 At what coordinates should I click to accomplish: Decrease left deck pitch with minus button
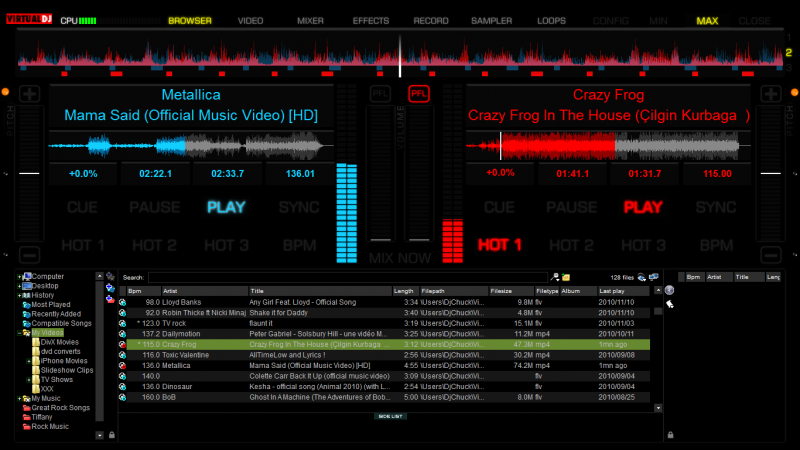pyautogui.click(x=29, y=255)
